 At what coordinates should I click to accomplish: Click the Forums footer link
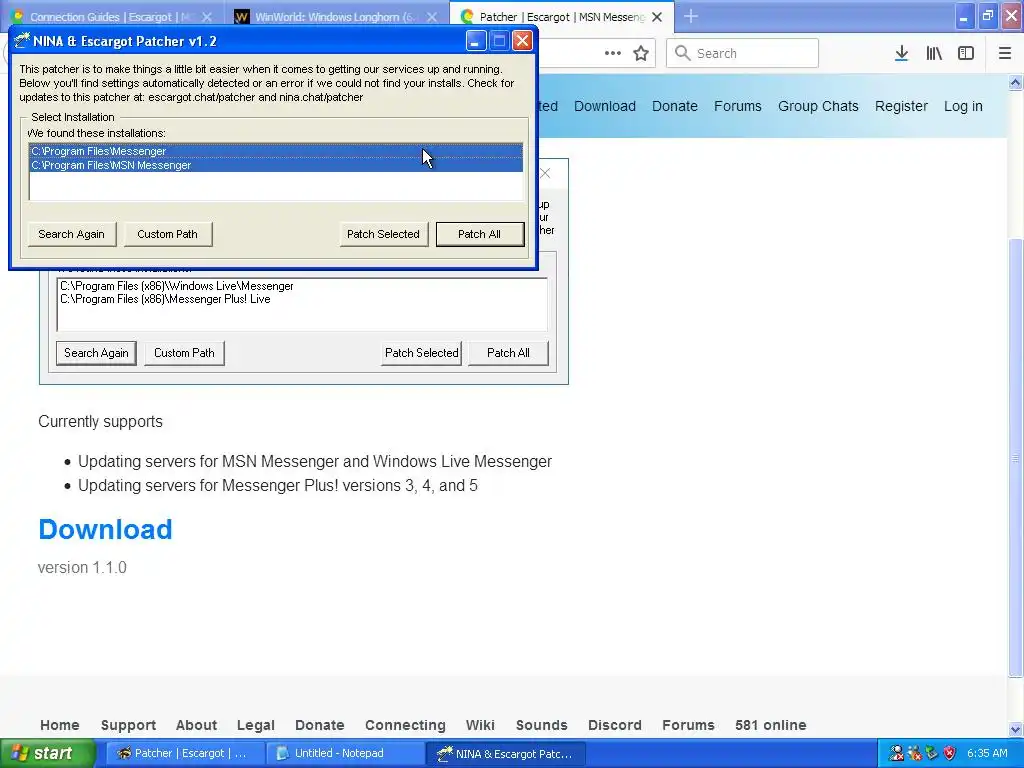(688, 725)
